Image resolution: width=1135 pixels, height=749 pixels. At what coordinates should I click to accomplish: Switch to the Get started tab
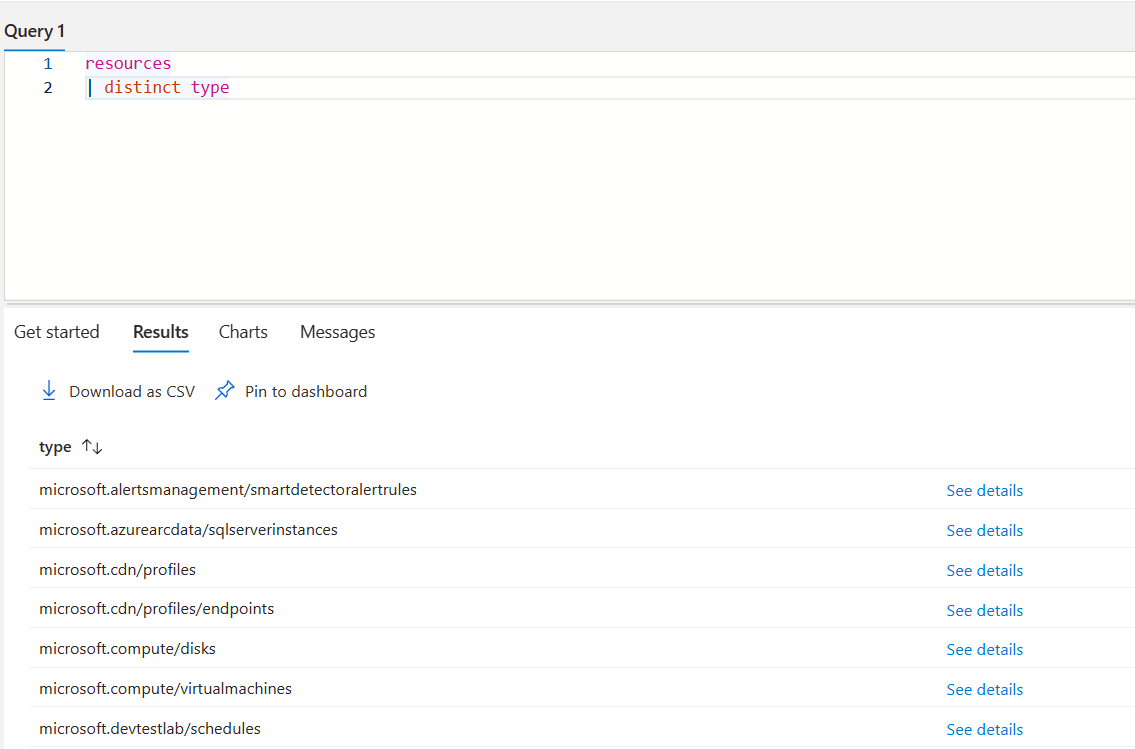[x=56, y=331]
